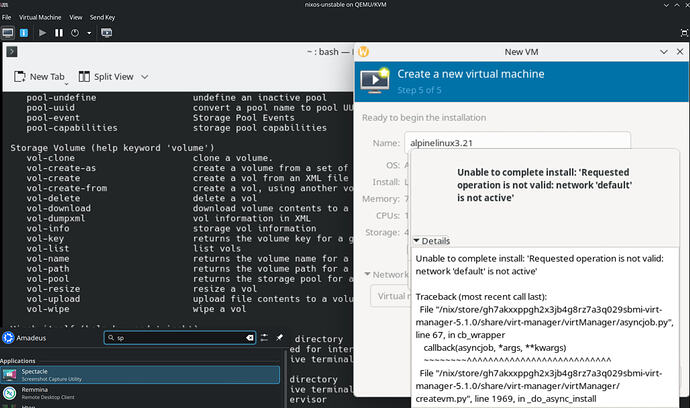This screenshot has width=690, height=408.
Task: Click New Tab in Konsole toolbar
Action: click(x=39, y=77)
